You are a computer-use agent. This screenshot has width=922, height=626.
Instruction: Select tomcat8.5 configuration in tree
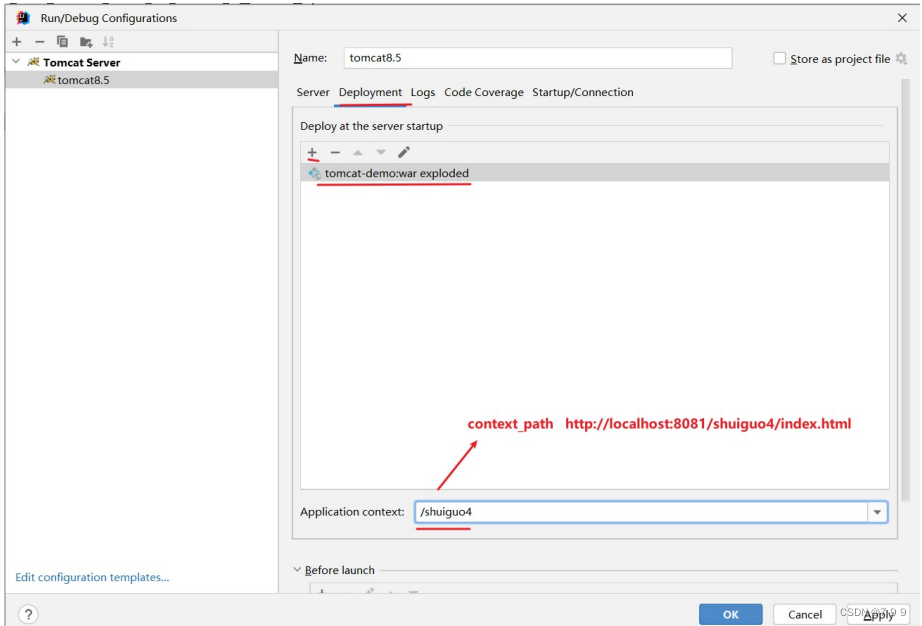(x=142, y=80)
